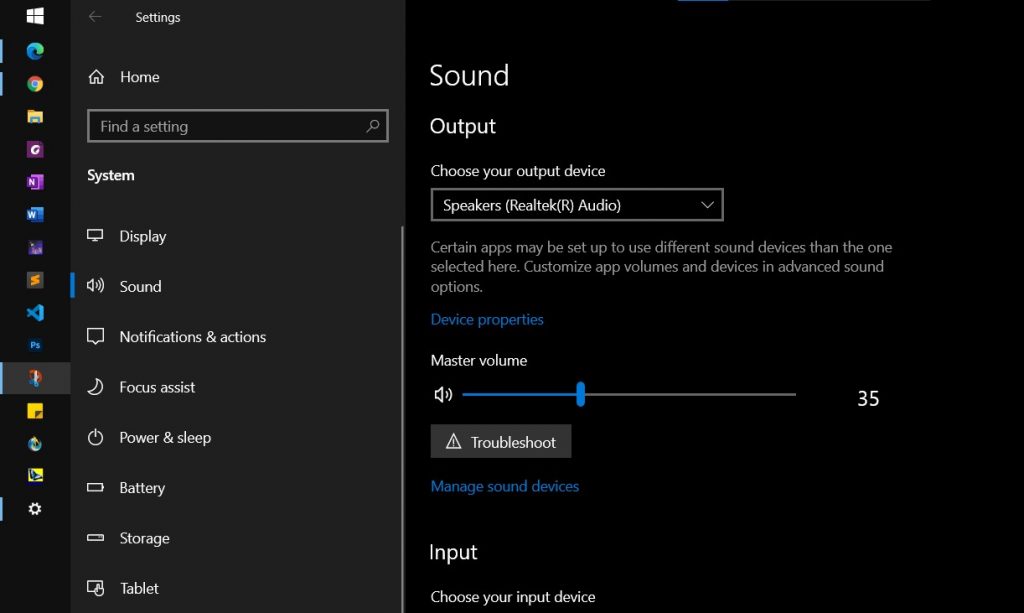The height and width of the screenshot is (613, 1024).
Task: Click the System section heading
Action: [111, 175]
